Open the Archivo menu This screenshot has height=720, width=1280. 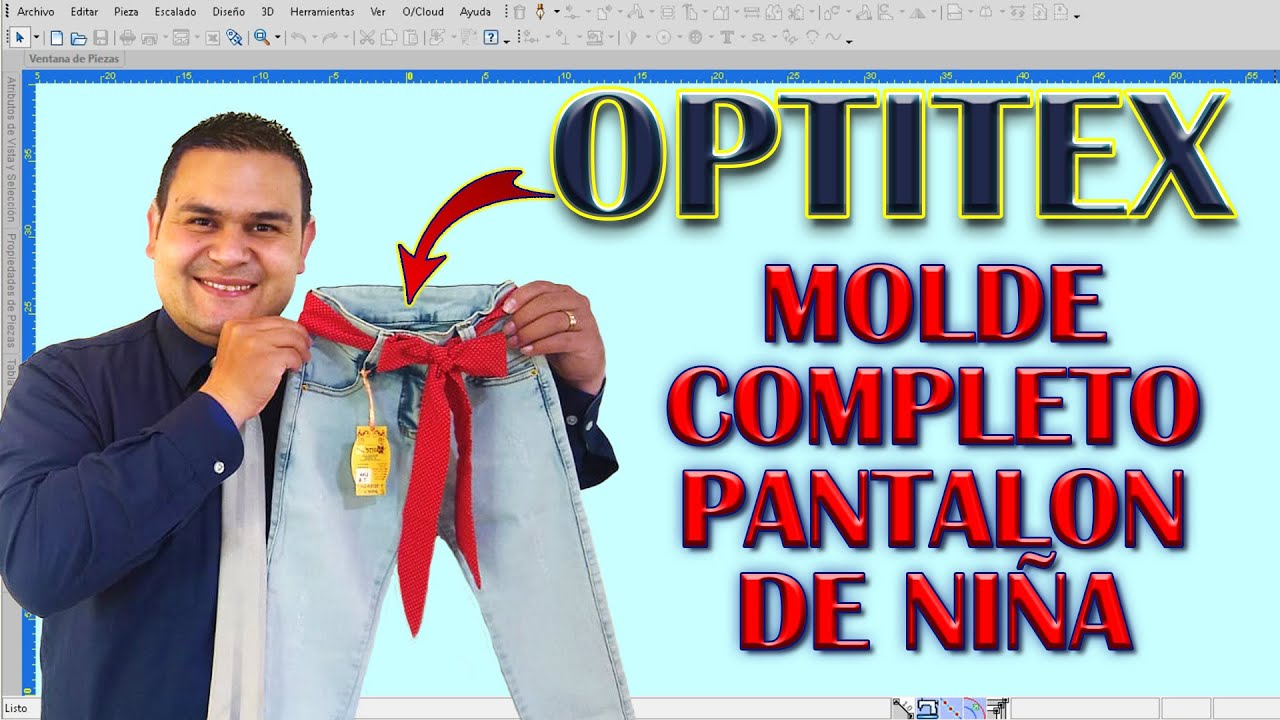coord(36,12)
